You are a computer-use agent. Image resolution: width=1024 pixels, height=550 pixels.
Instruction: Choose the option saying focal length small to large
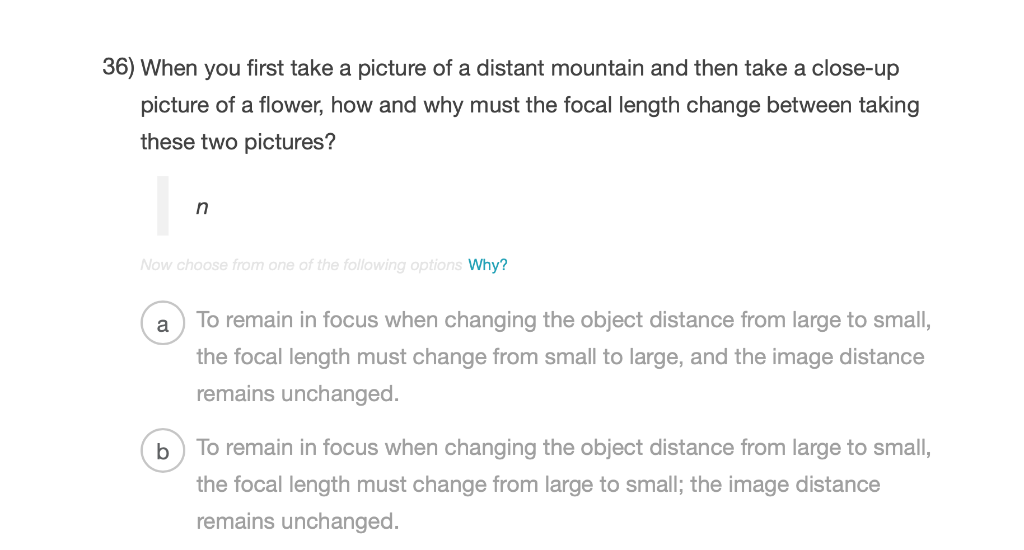pos(564,357)
